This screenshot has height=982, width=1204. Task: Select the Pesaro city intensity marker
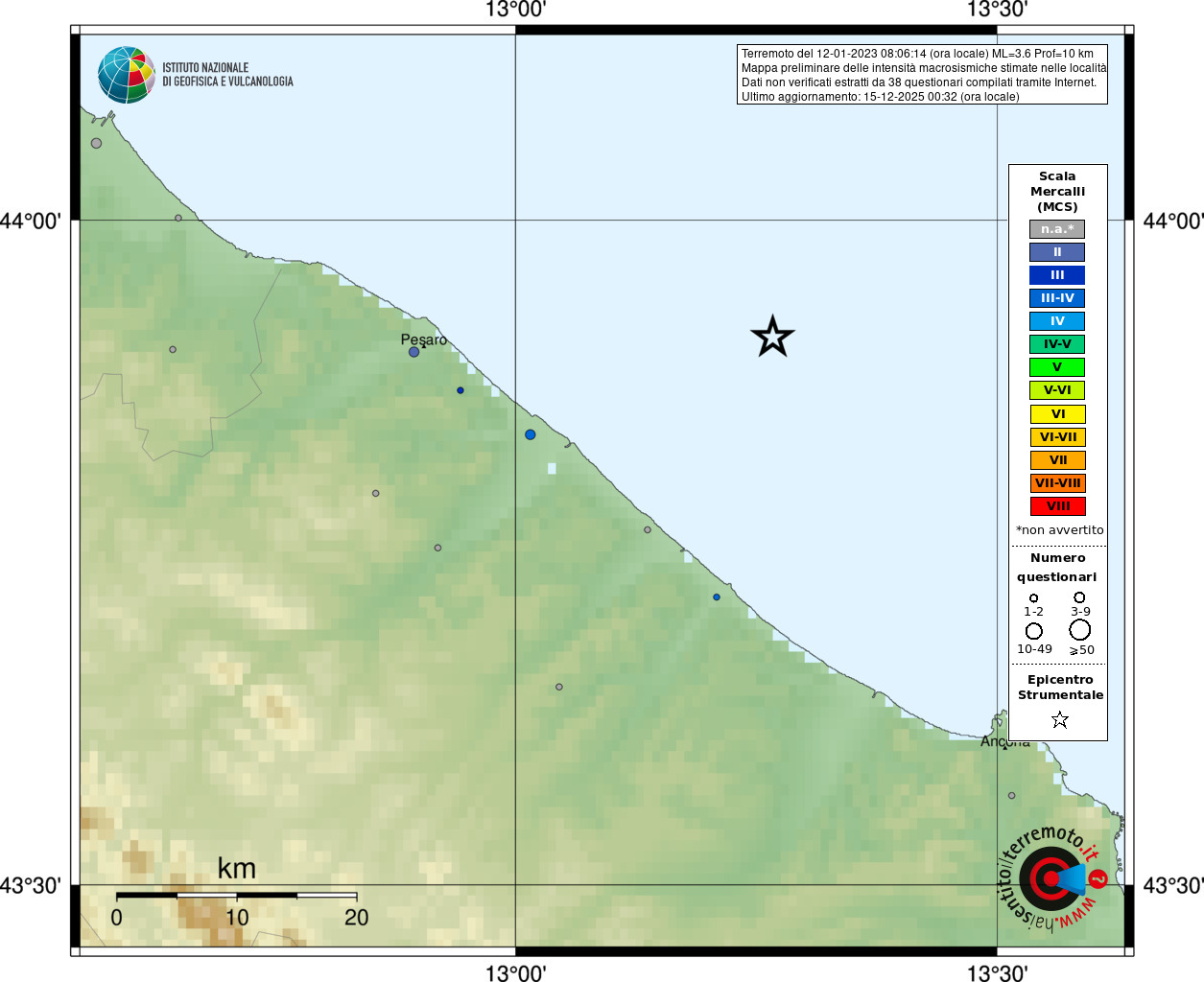(413, 352)
